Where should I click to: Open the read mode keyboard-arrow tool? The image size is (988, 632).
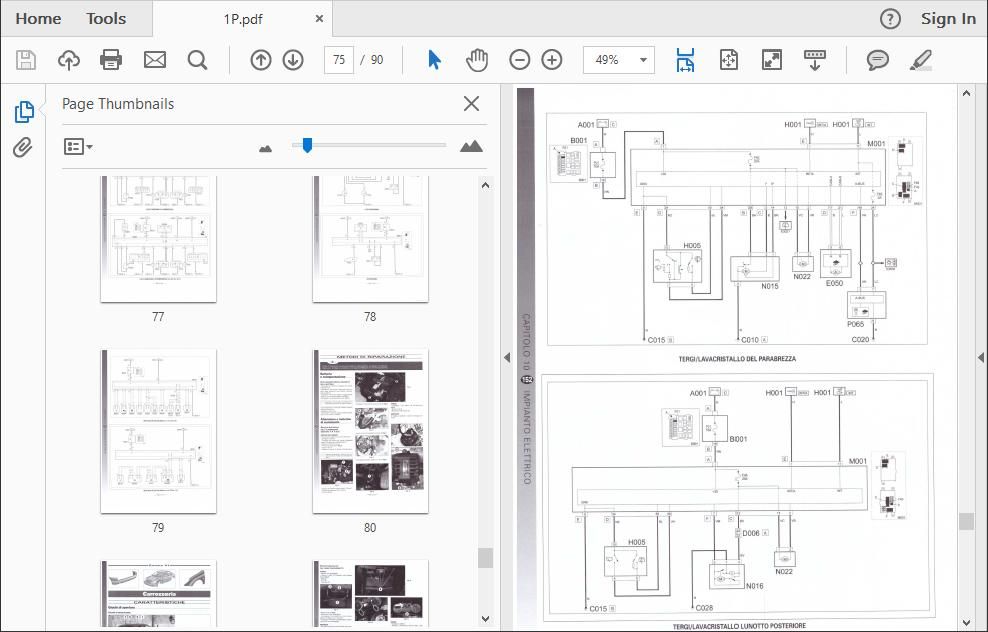click(815, 60)
